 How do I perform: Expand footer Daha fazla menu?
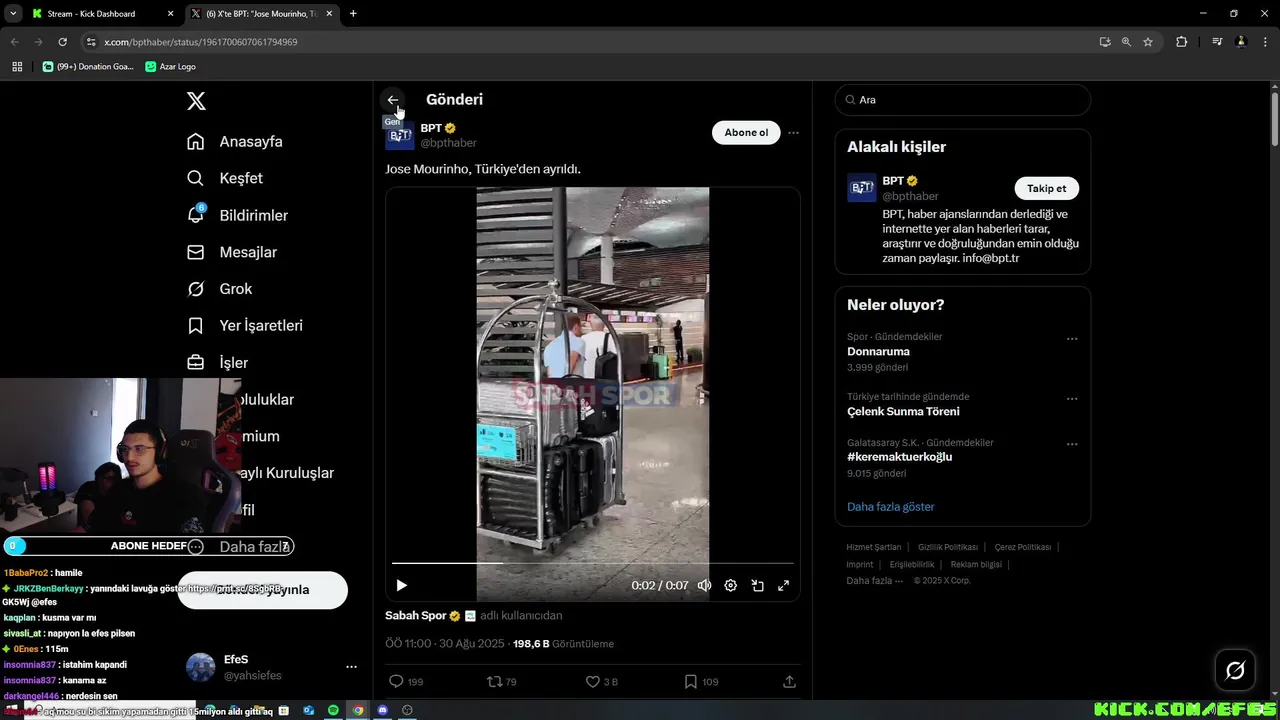[874, 581]
